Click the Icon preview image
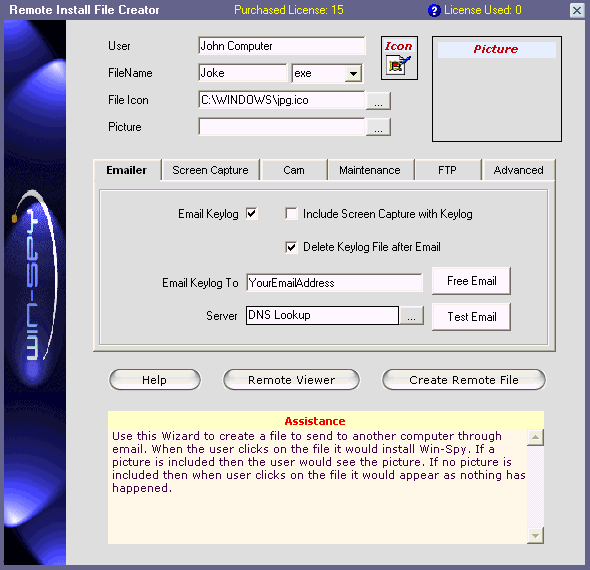 [x=399, y=65]
